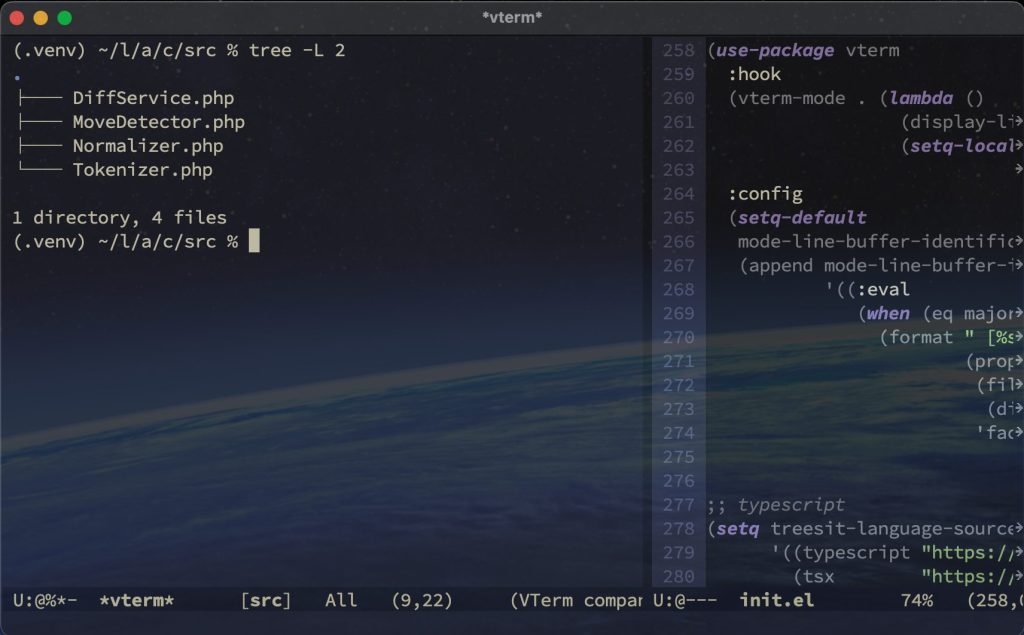Viewport: 1024px width, 635px height.
Task: Click 'use-package' keyword on line 258
Action: pyautogui.click(x=775, y=50)
